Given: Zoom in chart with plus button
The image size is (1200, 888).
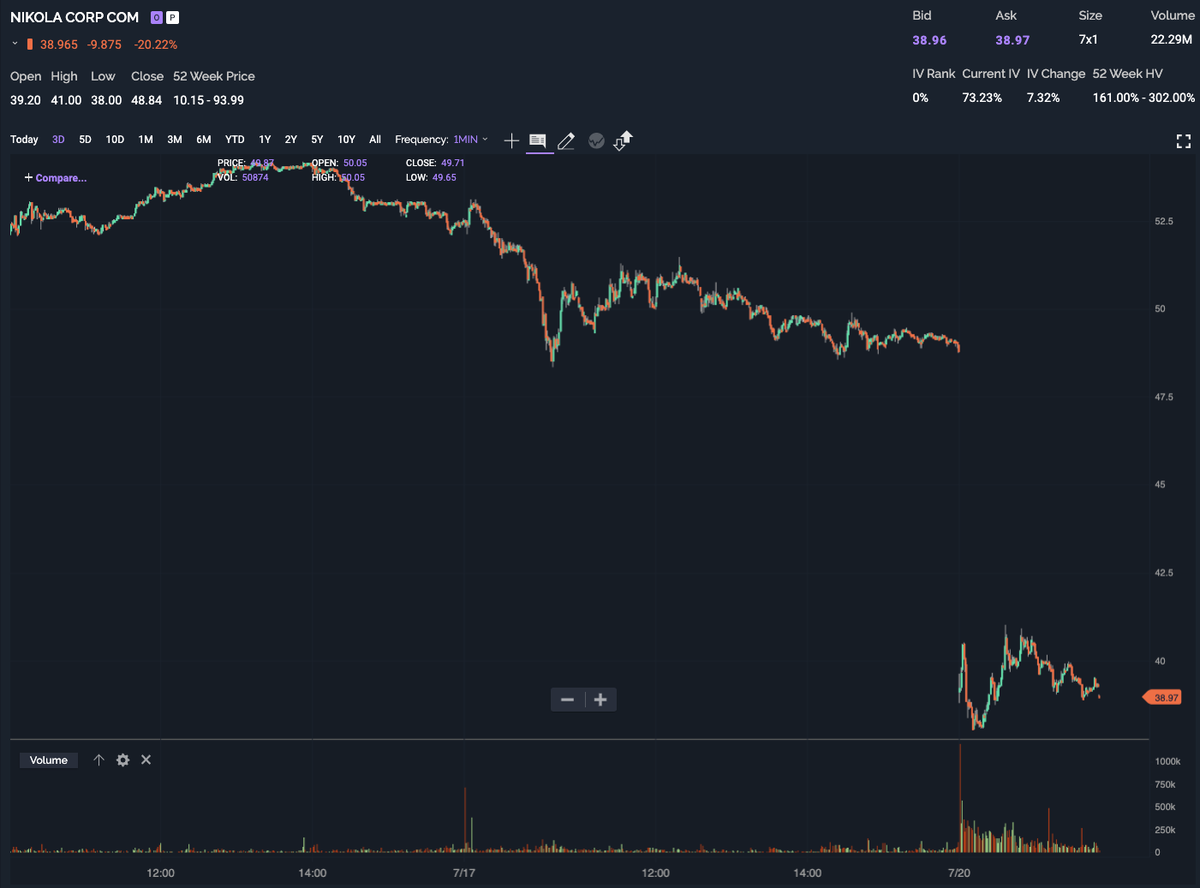Looking at the screenshot, I should pos(601,700).
